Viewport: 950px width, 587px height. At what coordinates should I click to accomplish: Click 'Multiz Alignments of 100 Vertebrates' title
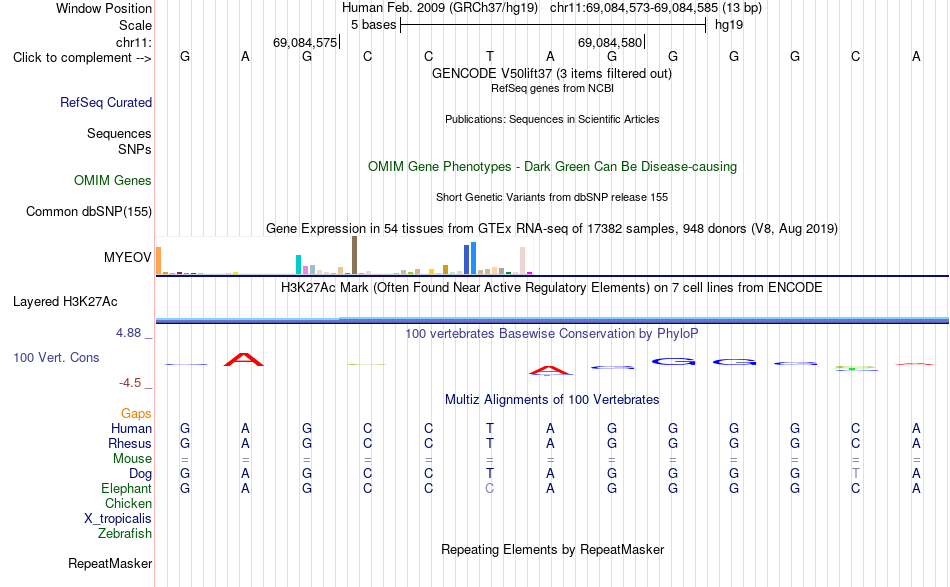[552, 400]
